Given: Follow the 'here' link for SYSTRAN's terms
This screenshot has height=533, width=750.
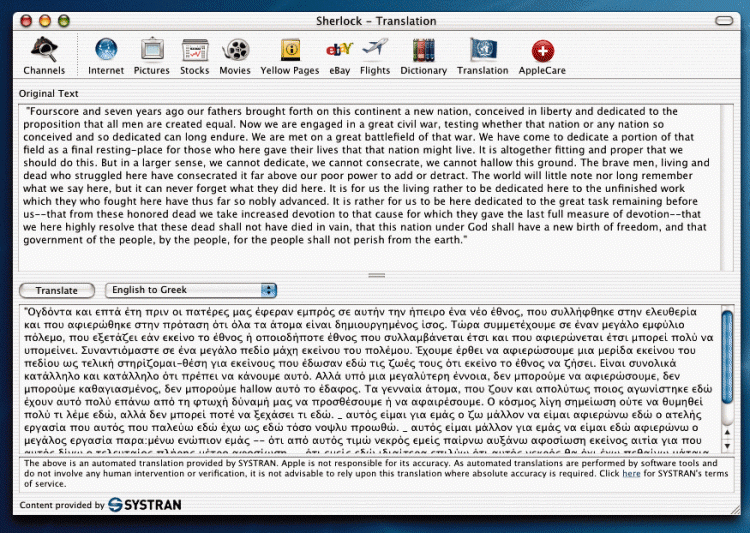Looking at the screenshot, I should click(631, 473).
